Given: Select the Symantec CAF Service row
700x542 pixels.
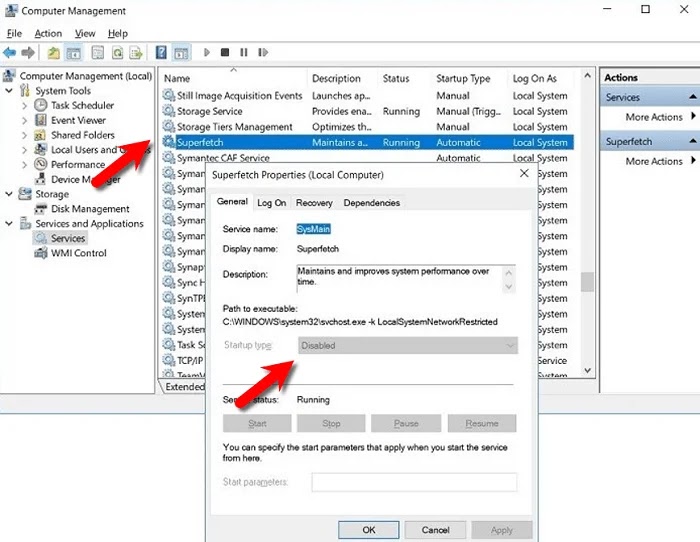Looking at the screenshot, I should pyautogui.click(x=367, y=158).
